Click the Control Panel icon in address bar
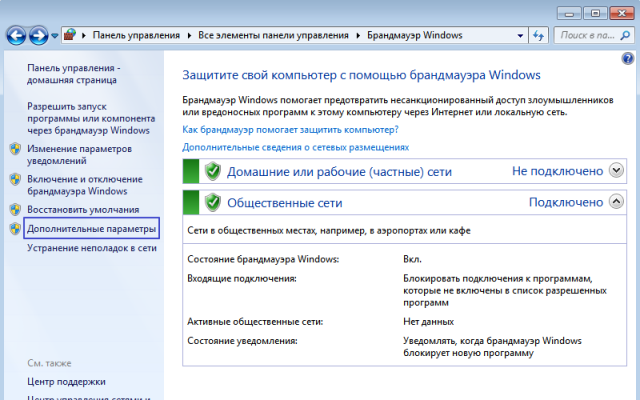 [70, 35]
